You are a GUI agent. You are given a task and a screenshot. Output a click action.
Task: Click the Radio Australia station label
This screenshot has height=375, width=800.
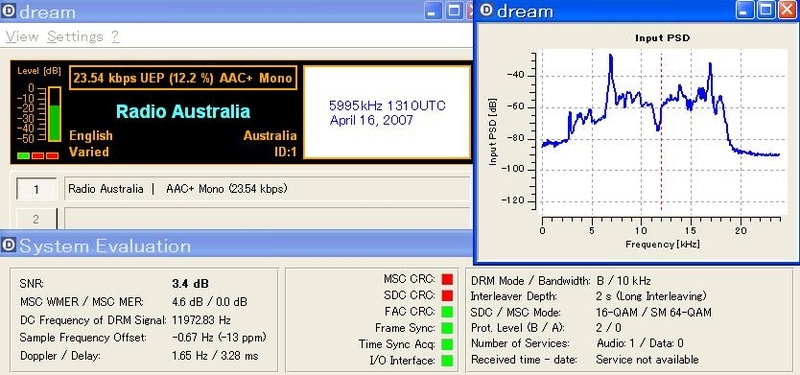click(x=183, y=111)
